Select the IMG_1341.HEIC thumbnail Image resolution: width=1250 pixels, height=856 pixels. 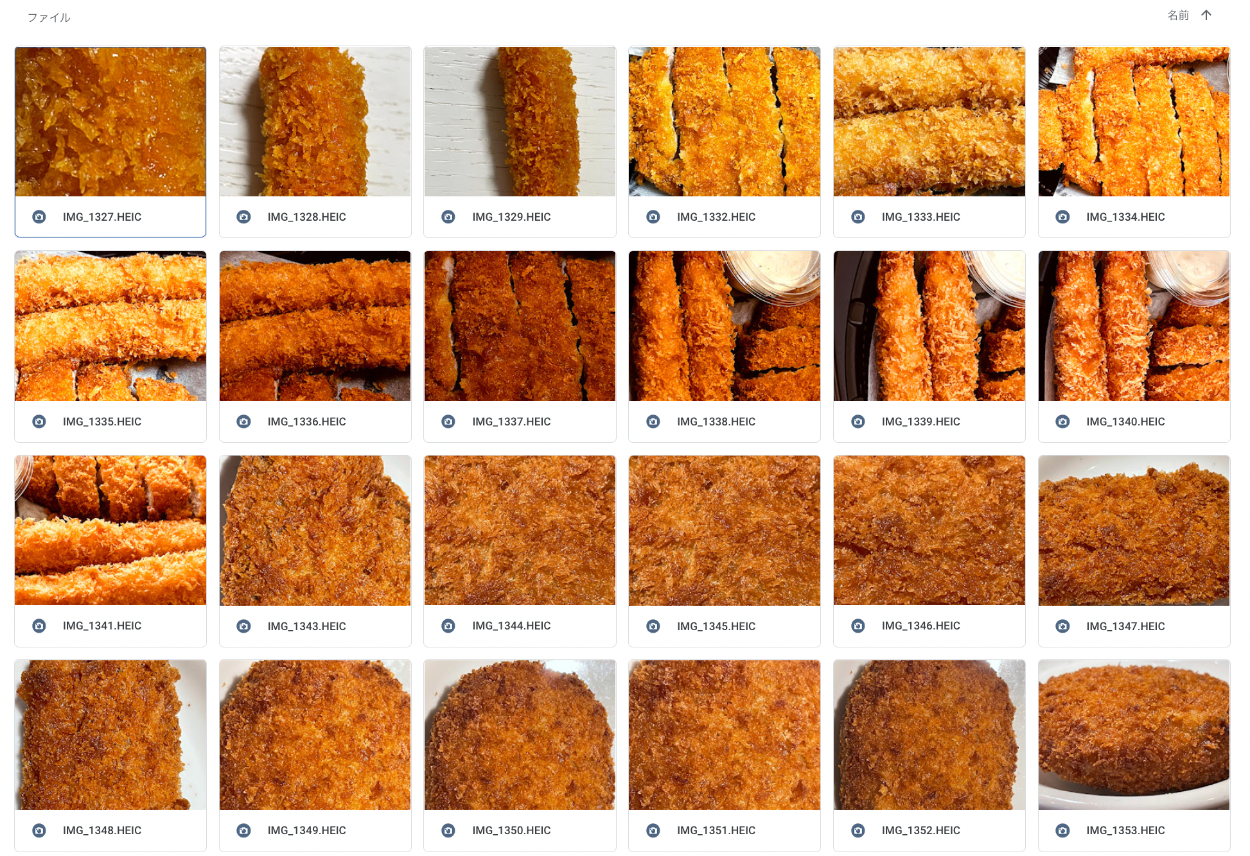110,530
